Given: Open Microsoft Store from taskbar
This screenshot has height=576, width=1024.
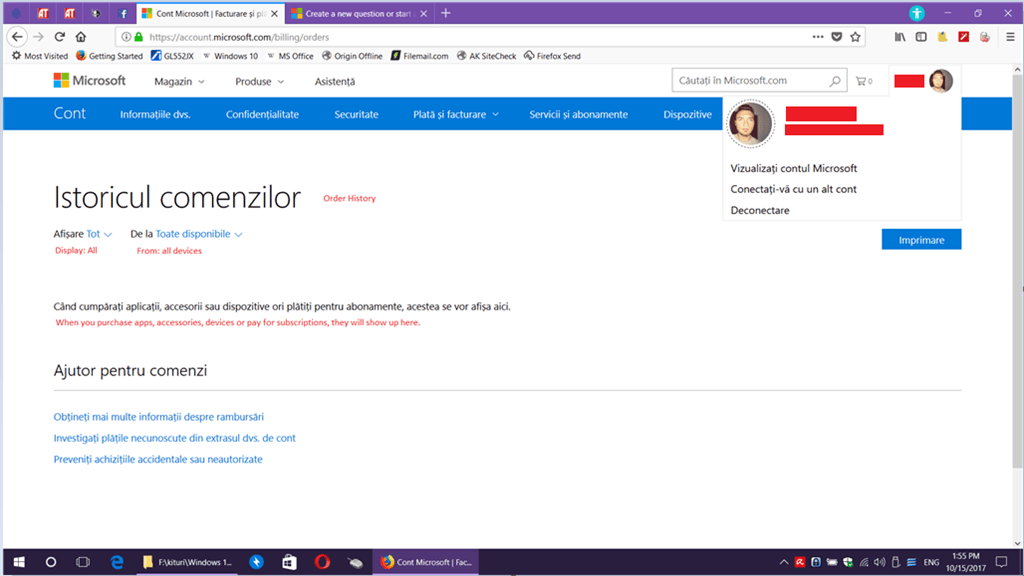Looking at the screenshot, I should (x=289, y=562).
